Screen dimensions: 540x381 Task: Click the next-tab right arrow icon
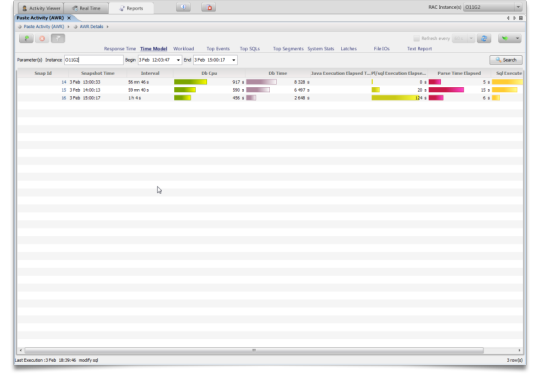pos(515,18)
